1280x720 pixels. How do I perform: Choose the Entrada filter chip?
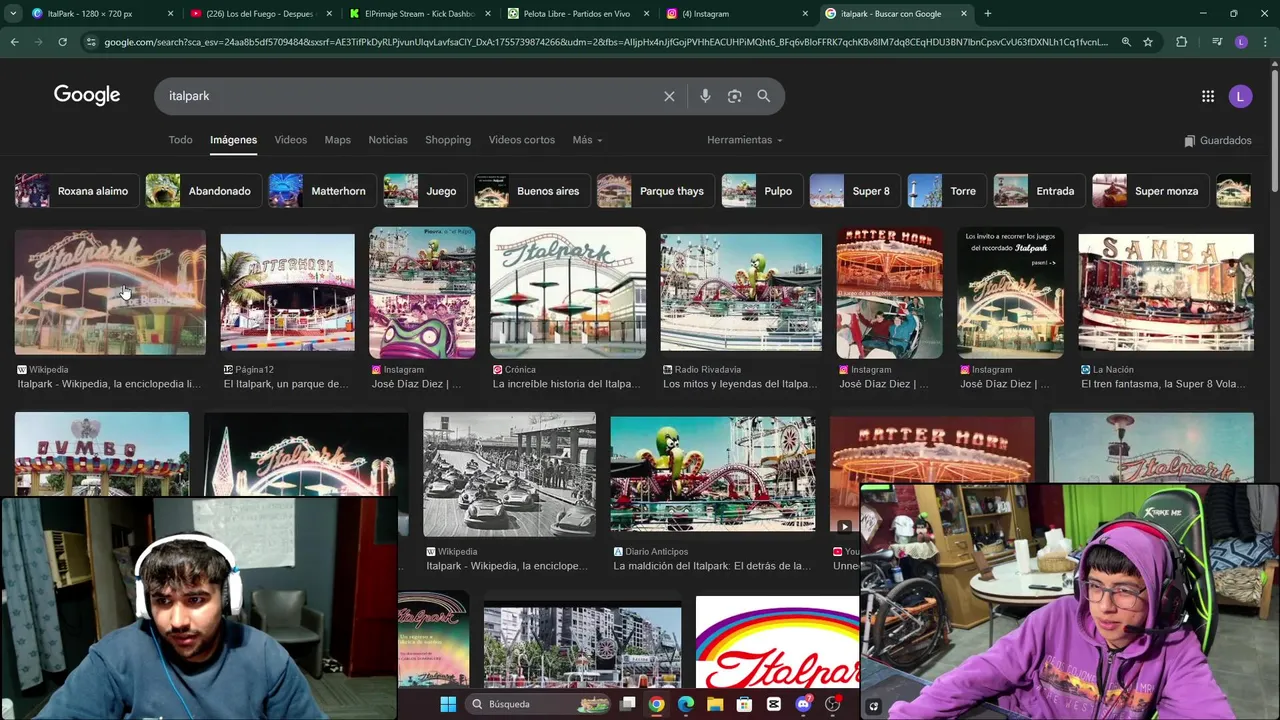click(1039, 191)
